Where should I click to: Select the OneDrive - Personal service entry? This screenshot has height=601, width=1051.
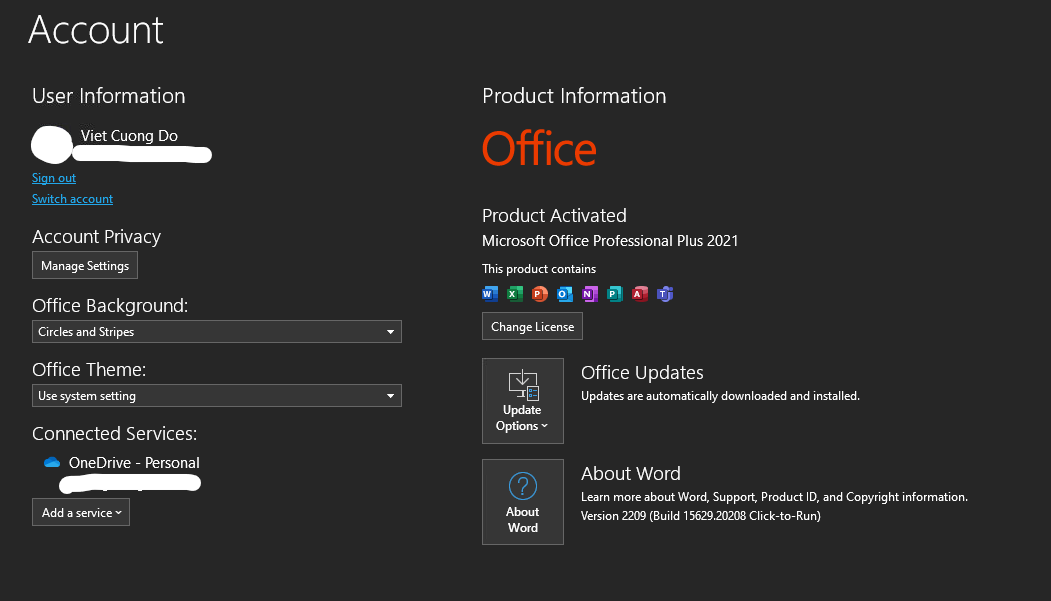[x=134, y=462]
